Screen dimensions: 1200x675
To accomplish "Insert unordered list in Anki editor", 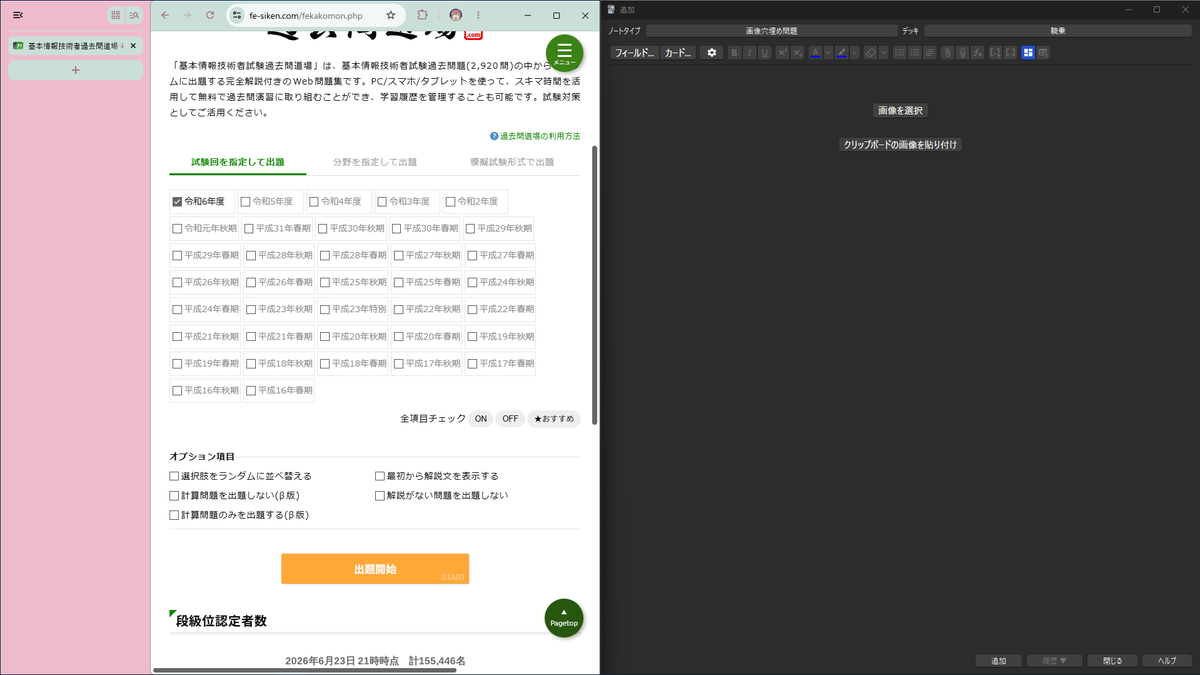I will coord(900,53).
